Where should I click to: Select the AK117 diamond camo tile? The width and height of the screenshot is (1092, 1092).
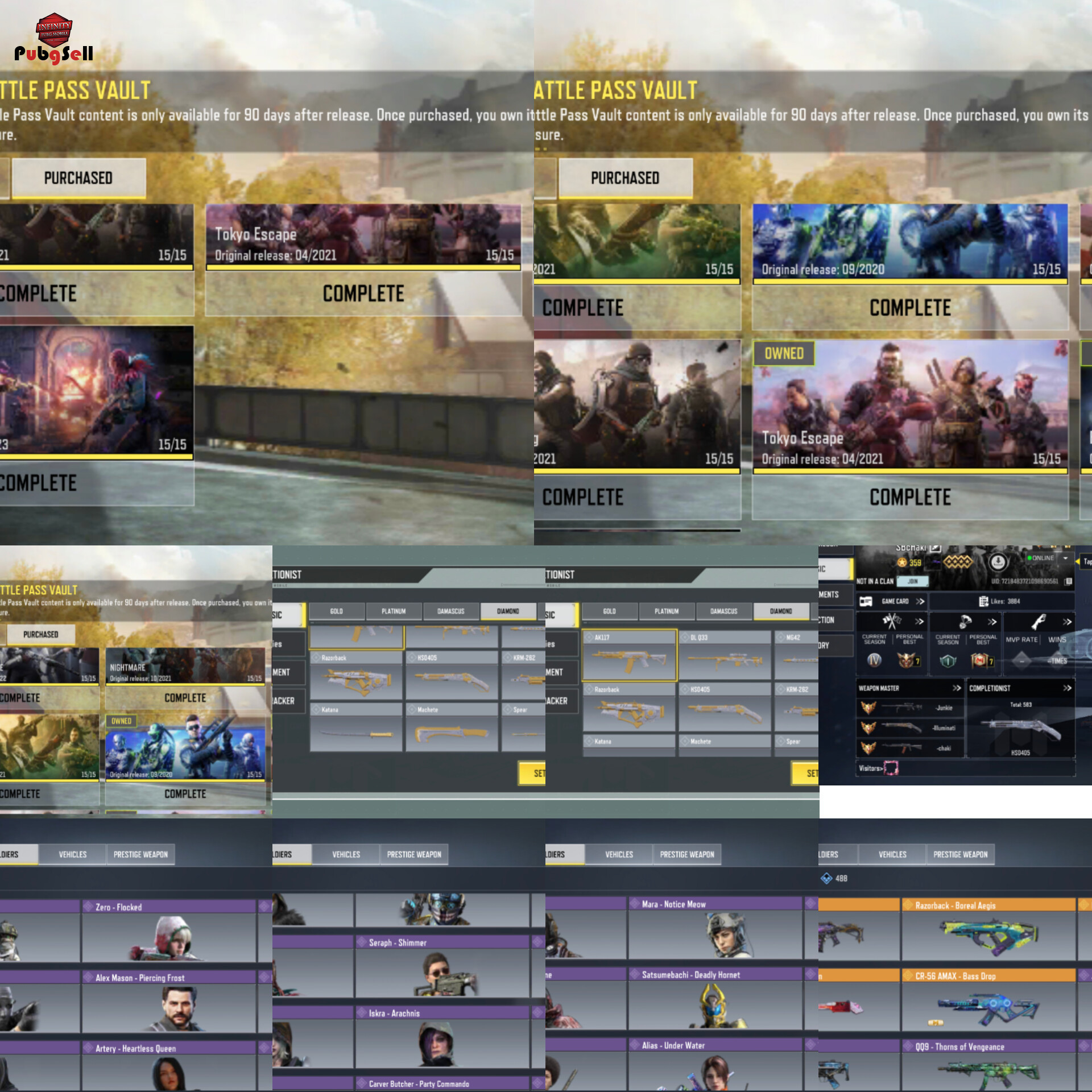pyautogui.click(x=630, y=656)
